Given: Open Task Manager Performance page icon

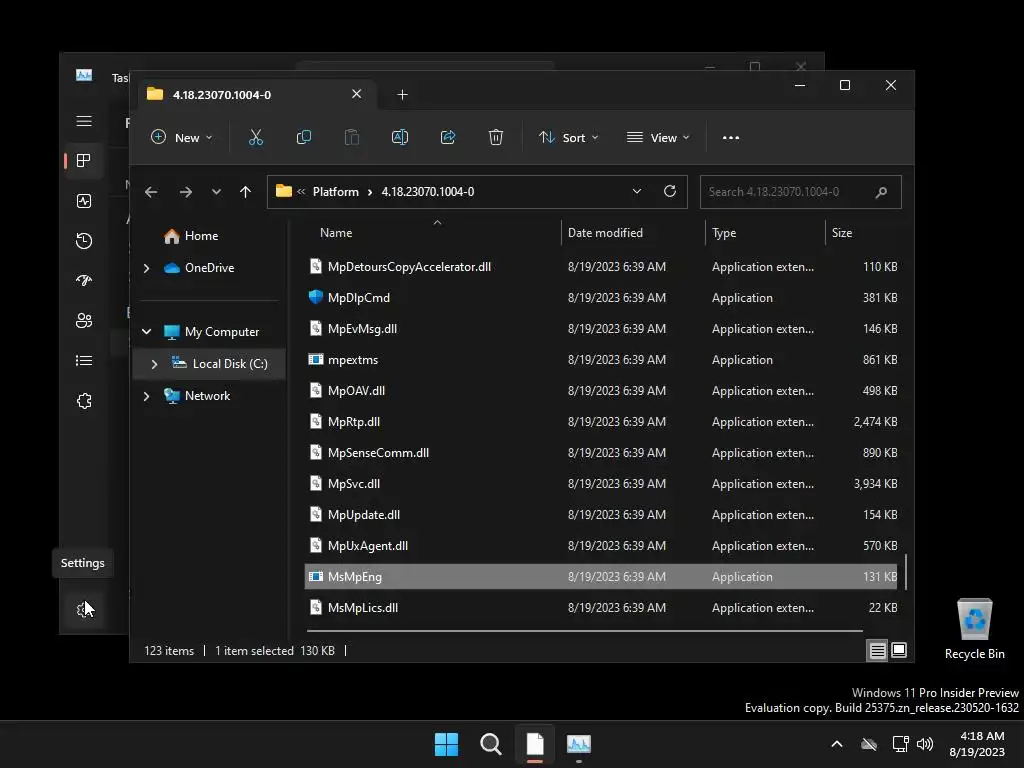Looking at the screenshot, I should (x=84, y=200).
